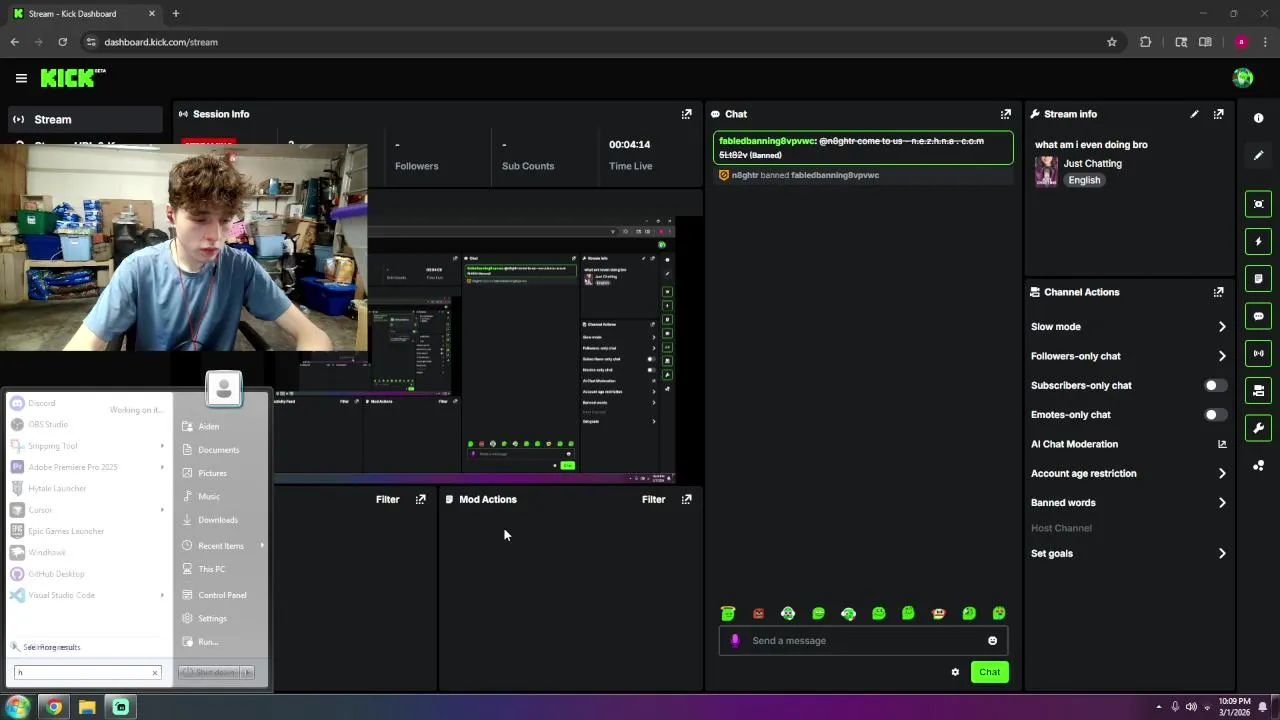The width and height of the screenshot is (1280, 720).
Task: Open Filter for the activity feed panel
Action: [x=387, y=499]
